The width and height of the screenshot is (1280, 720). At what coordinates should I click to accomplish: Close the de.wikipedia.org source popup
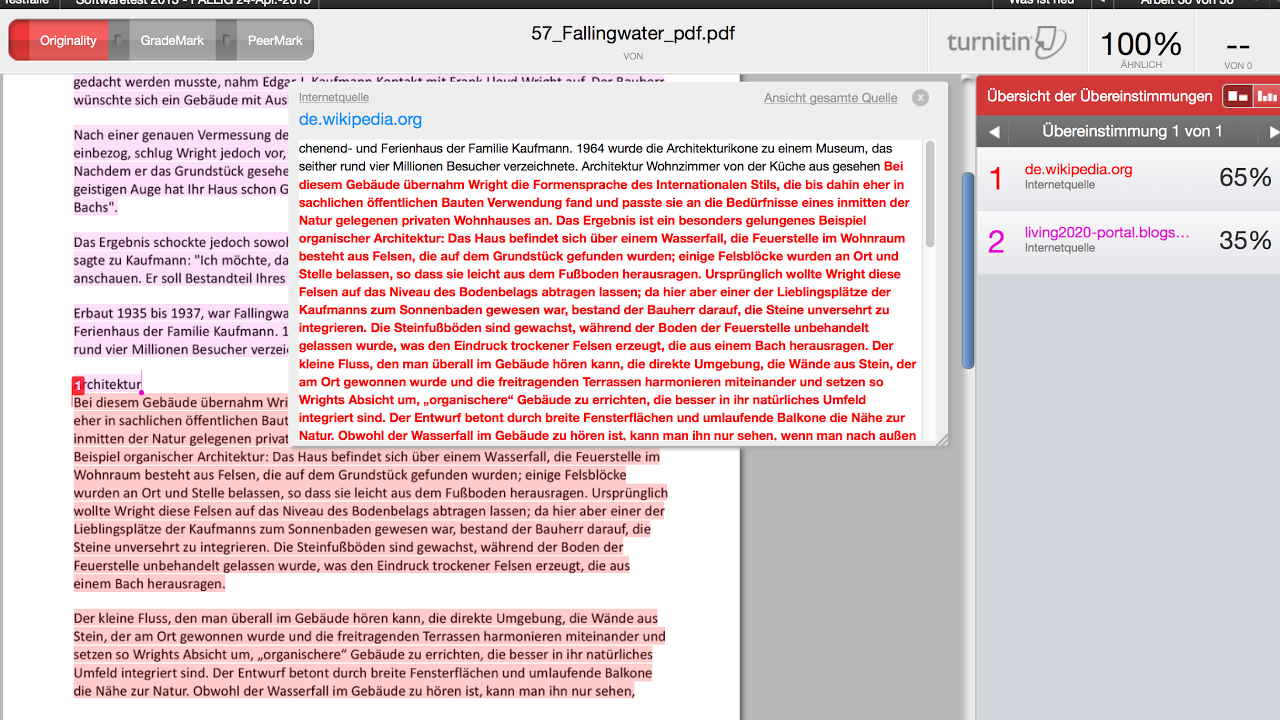pos(920,97)
